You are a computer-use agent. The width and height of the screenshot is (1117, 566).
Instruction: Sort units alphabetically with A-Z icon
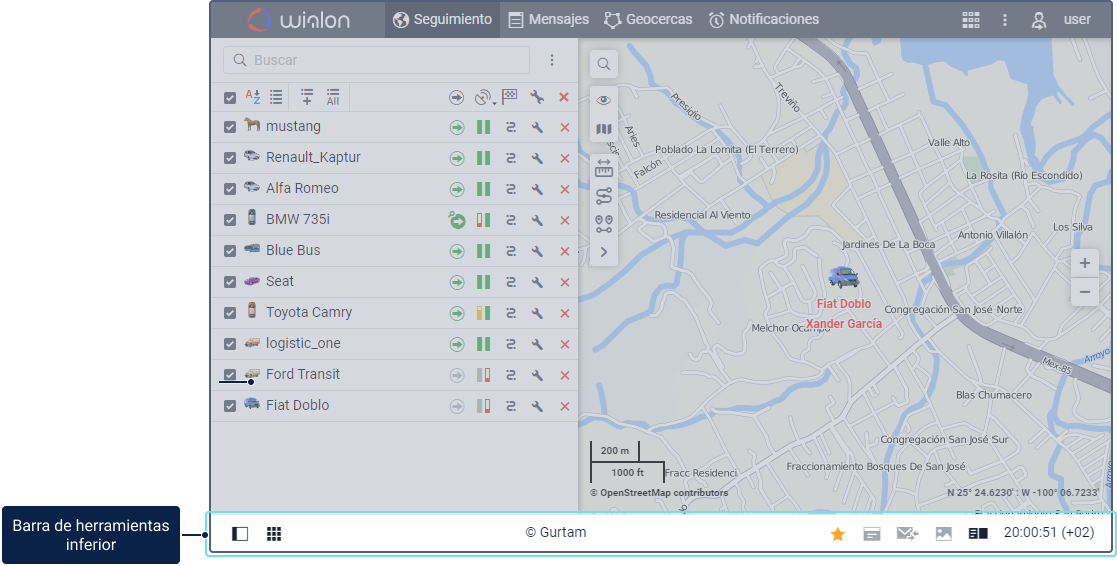[253, 97]
